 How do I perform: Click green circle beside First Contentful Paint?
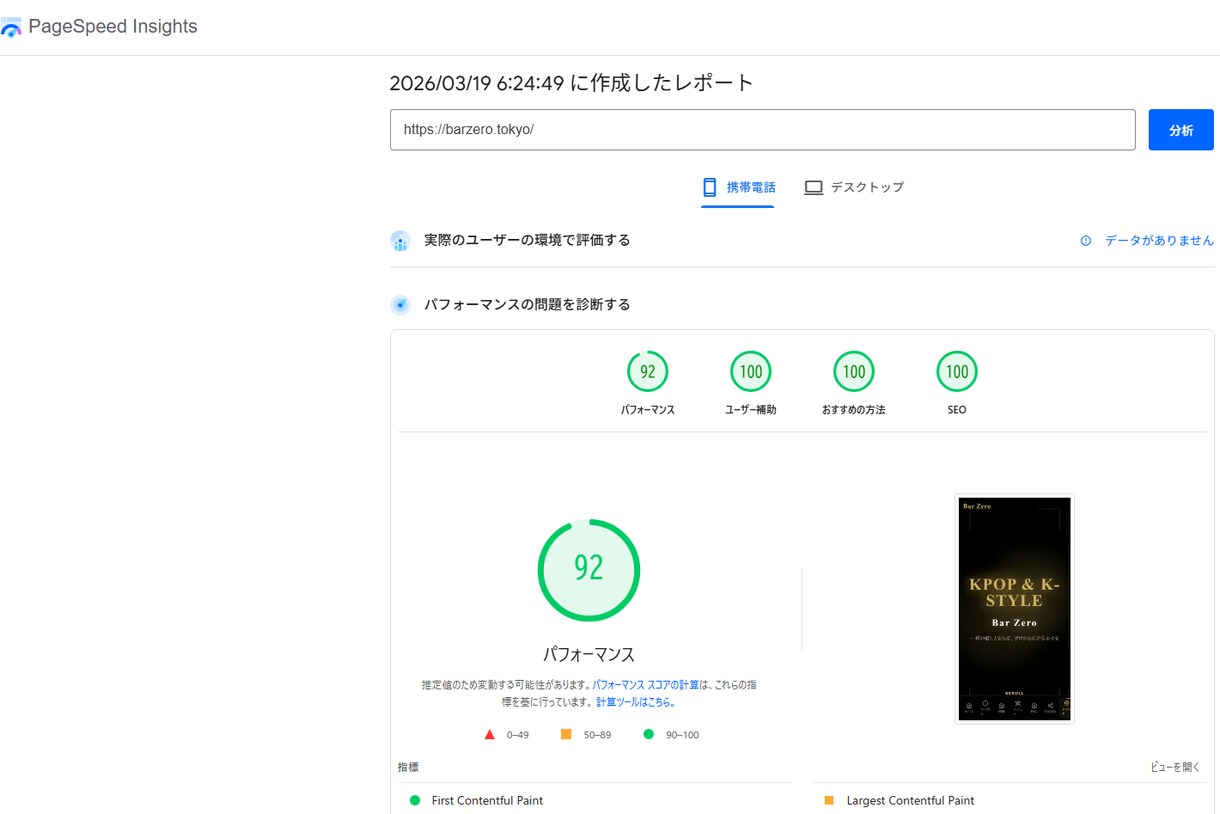coord(415,800)
